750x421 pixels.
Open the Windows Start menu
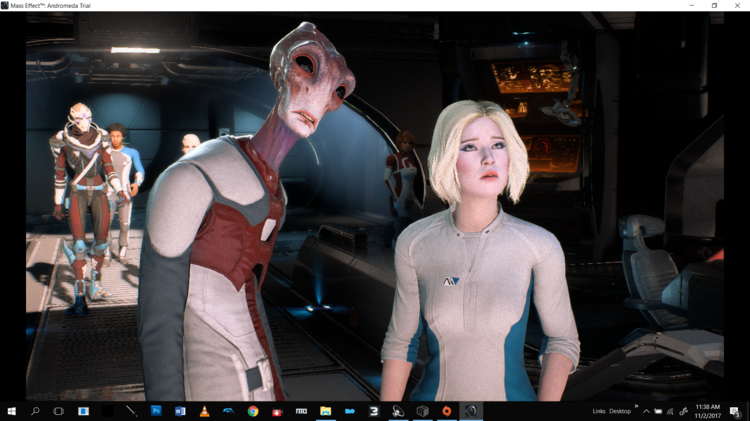(11, 411)
